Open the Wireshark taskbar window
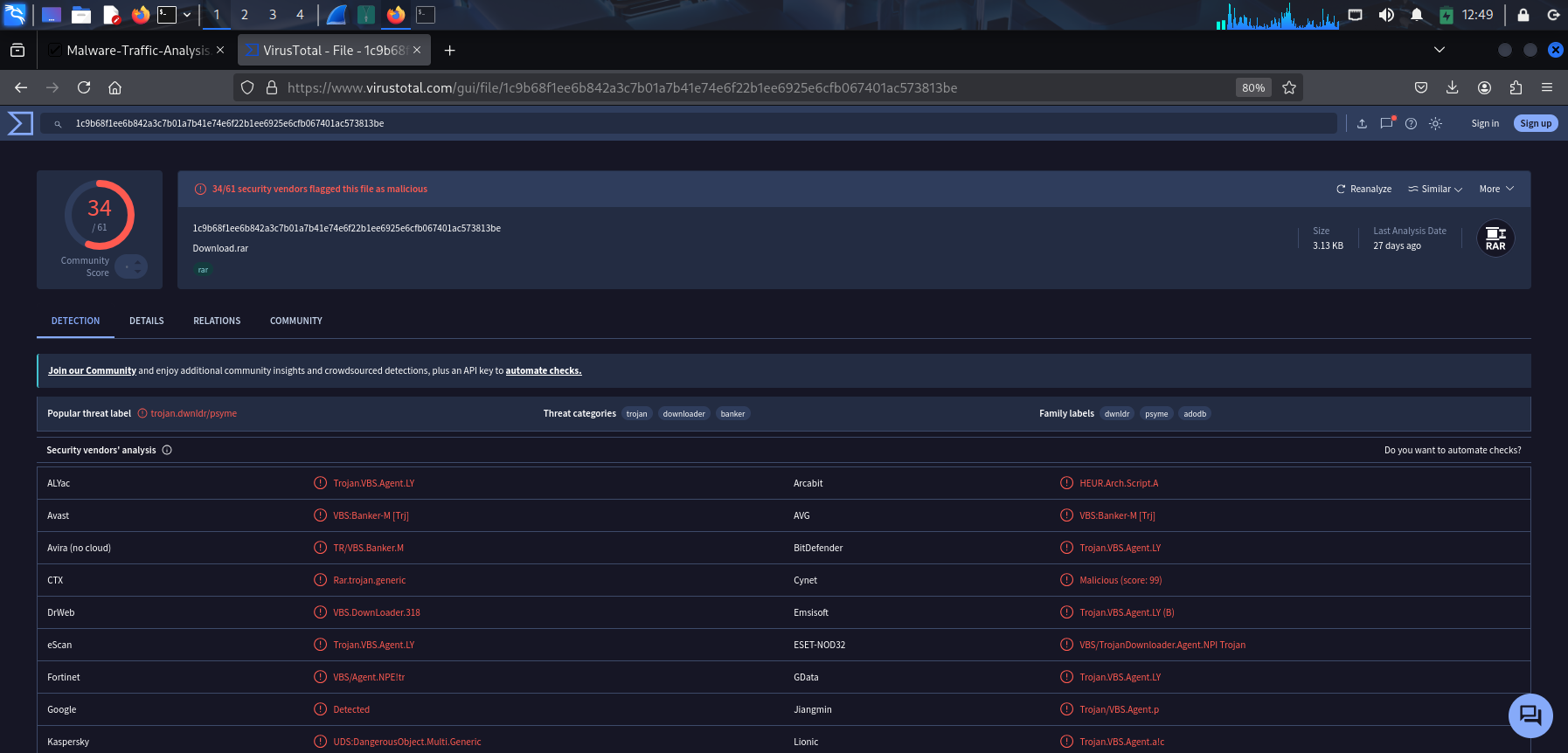The width and height of the screenshot is (1568, 753). pos(336,15)
